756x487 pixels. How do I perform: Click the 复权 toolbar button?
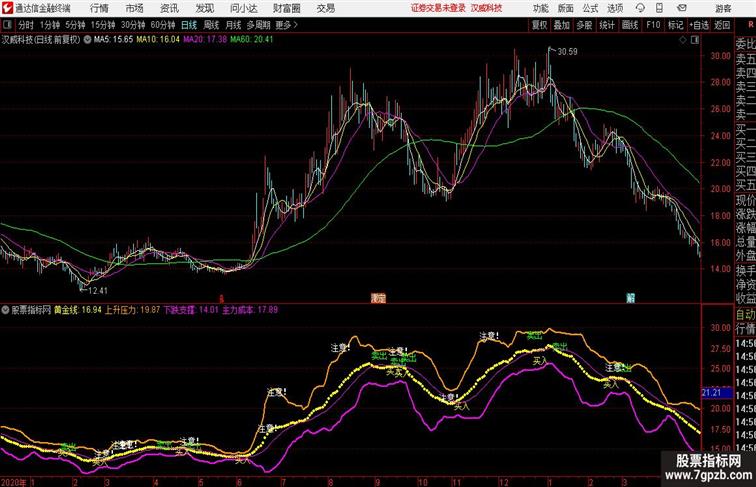[x=540, y=25]
